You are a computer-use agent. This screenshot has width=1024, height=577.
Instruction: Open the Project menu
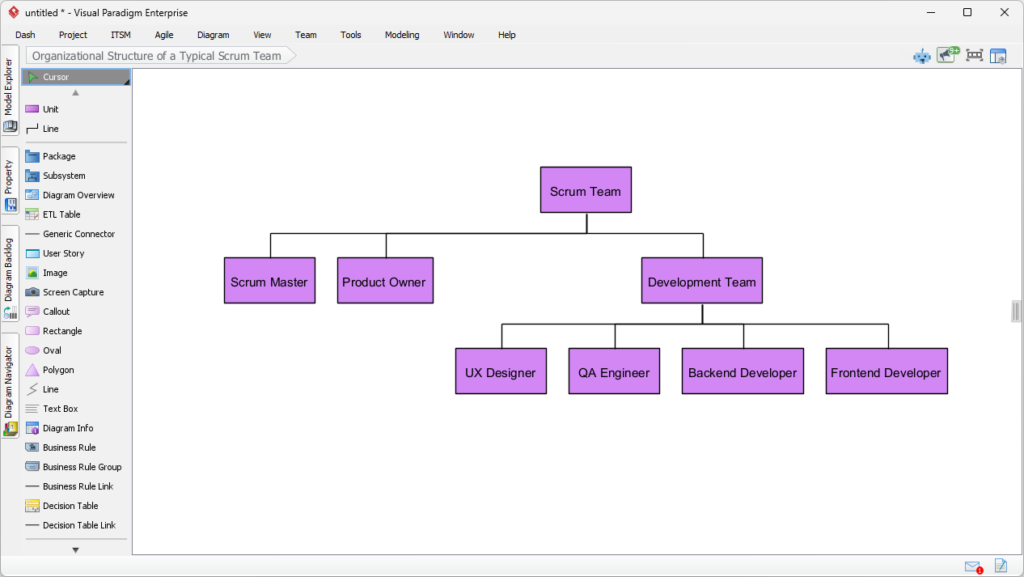point(72,35)
